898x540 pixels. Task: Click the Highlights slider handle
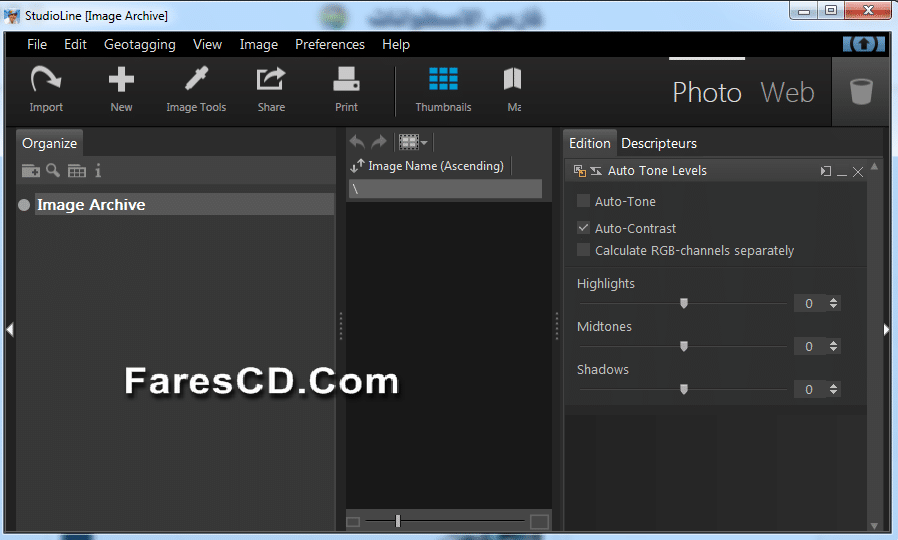684,303
